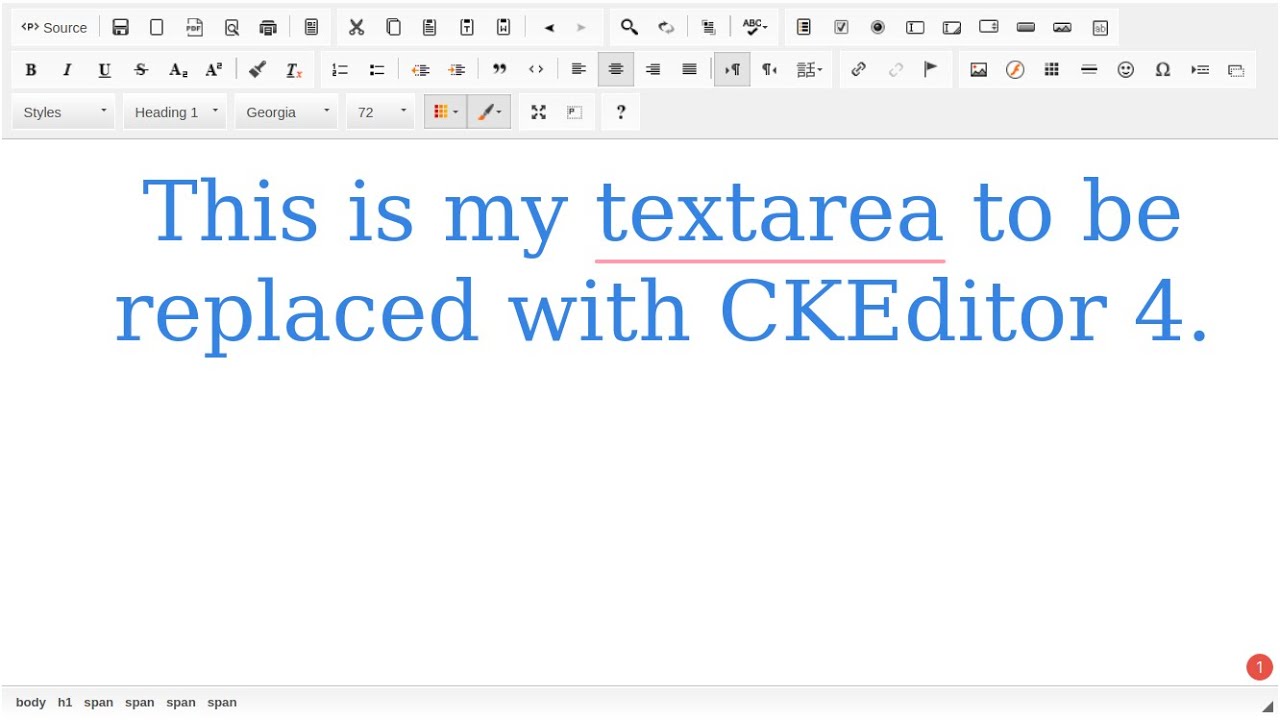Viewport: 1280px width, 720px height.
Task: Switch to Source view
Action: [x=54, y=28]
